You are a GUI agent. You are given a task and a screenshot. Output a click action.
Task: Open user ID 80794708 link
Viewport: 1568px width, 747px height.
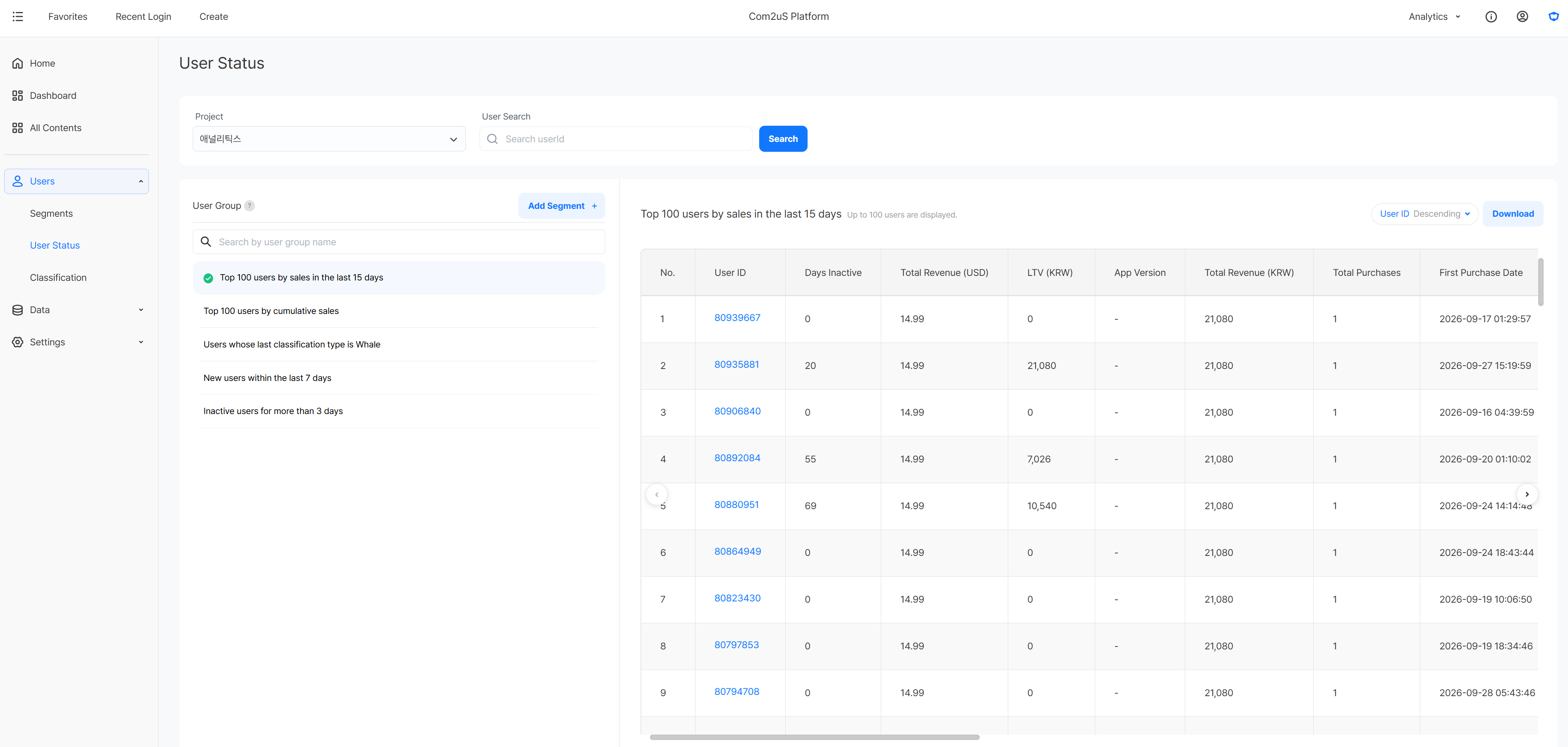(x=736, y=691)
